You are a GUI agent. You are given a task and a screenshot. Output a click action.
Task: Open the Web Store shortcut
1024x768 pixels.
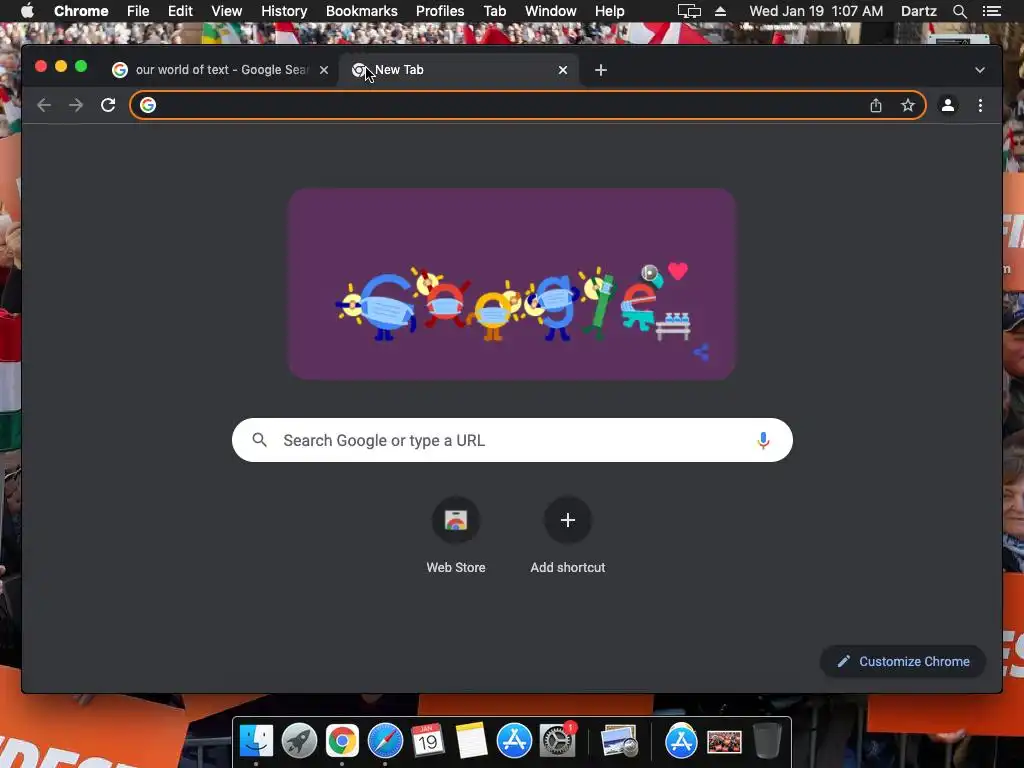coord(456,536)
